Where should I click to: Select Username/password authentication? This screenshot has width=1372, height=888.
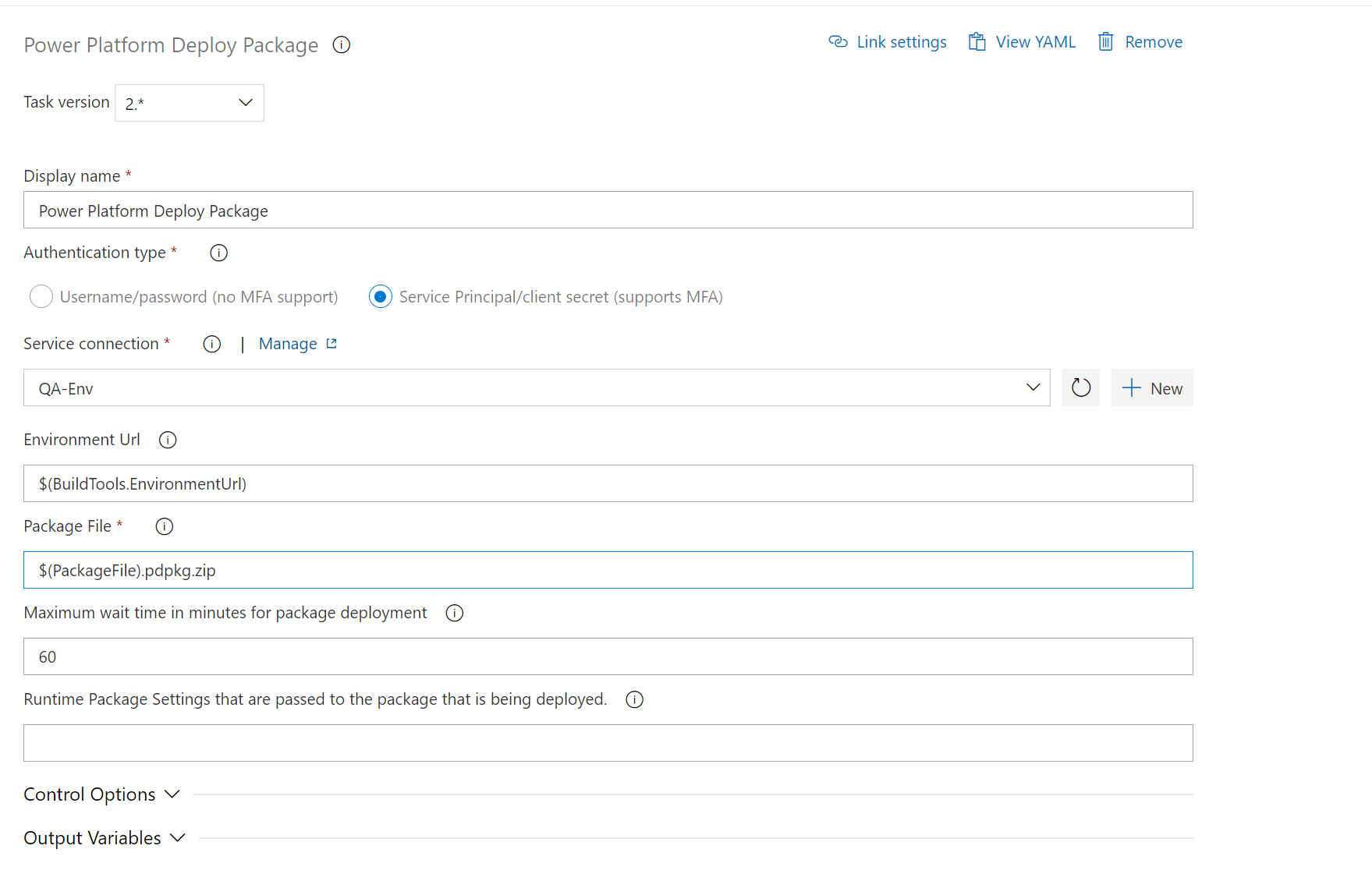pyautogui.click(x=41, y=296)
